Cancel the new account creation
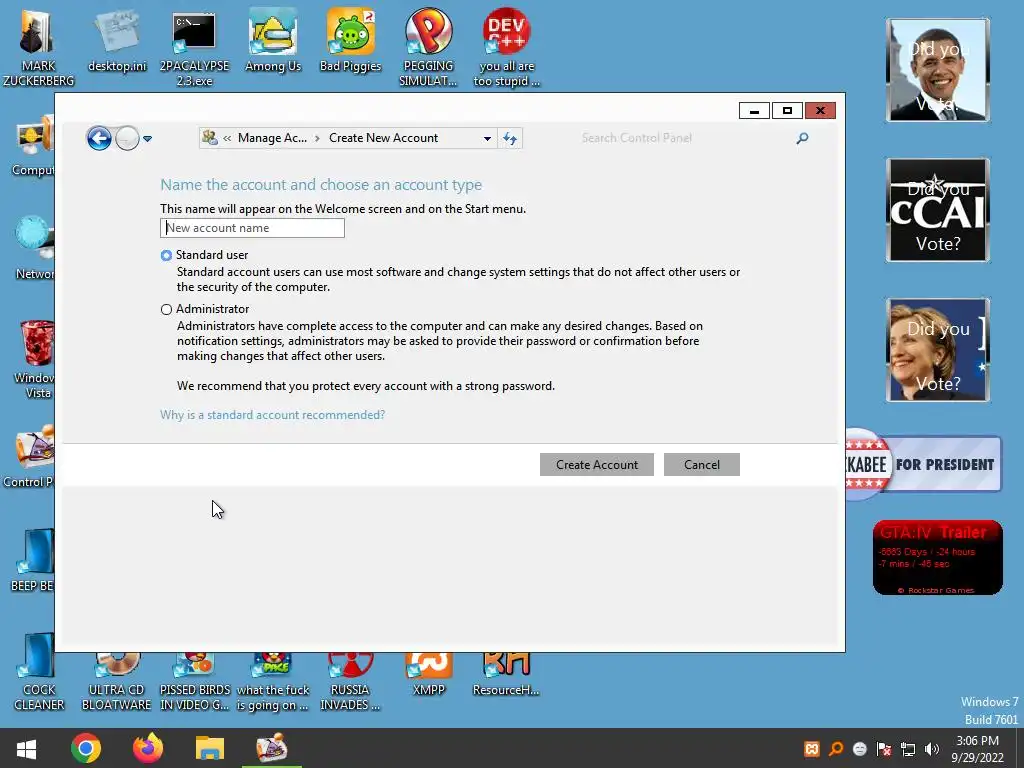The image size is (1024, 768). point(702,464)
